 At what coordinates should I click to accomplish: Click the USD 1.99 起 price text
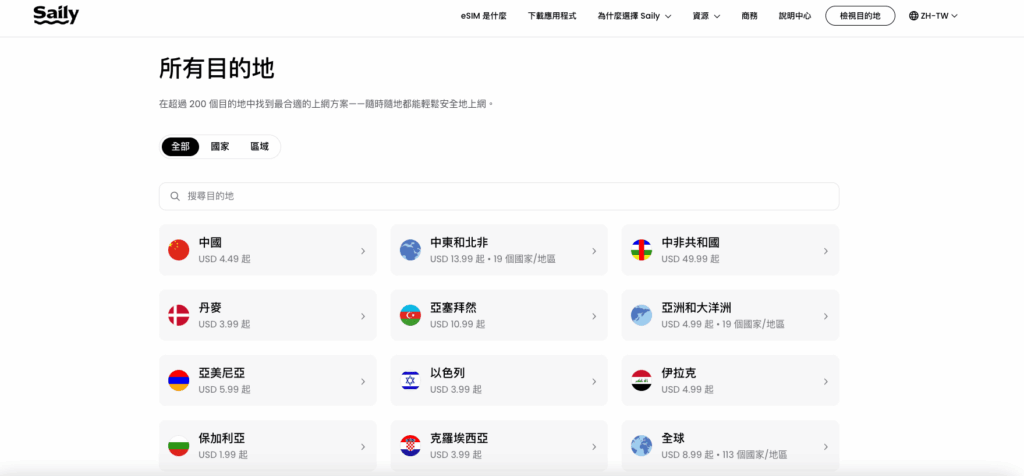pyautogui.click(x=223, y=455)
